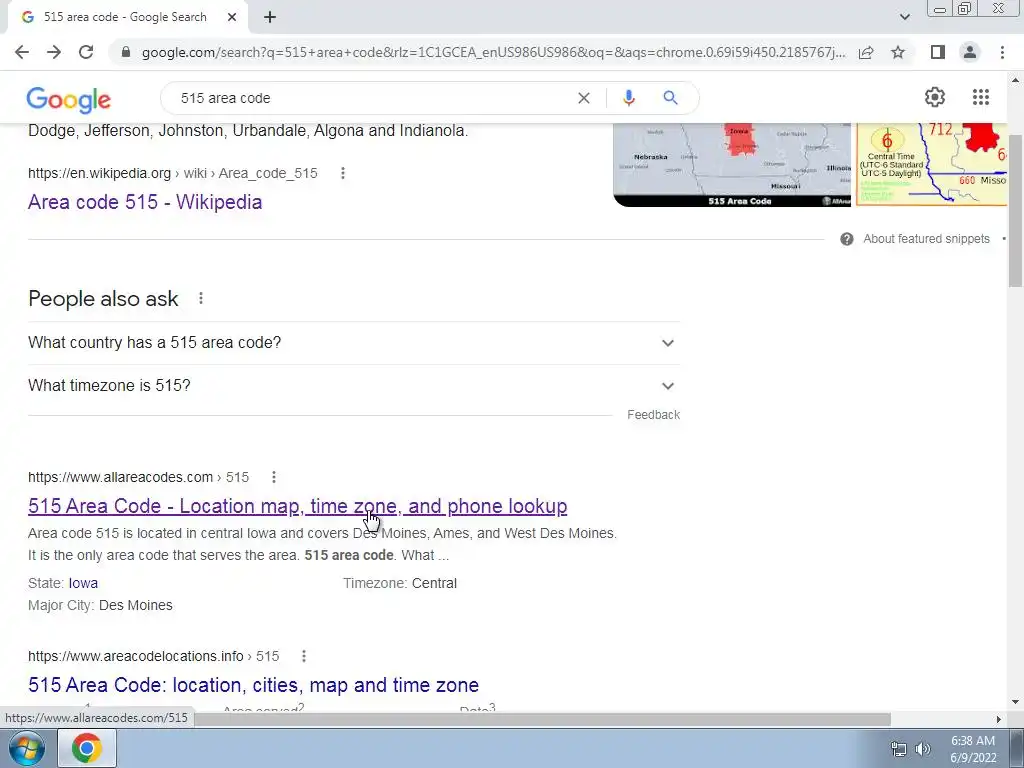The image size is (1024, 768).
Task: Expand 'What country has a 515 area code?'
Action: [x=354, y=343]
